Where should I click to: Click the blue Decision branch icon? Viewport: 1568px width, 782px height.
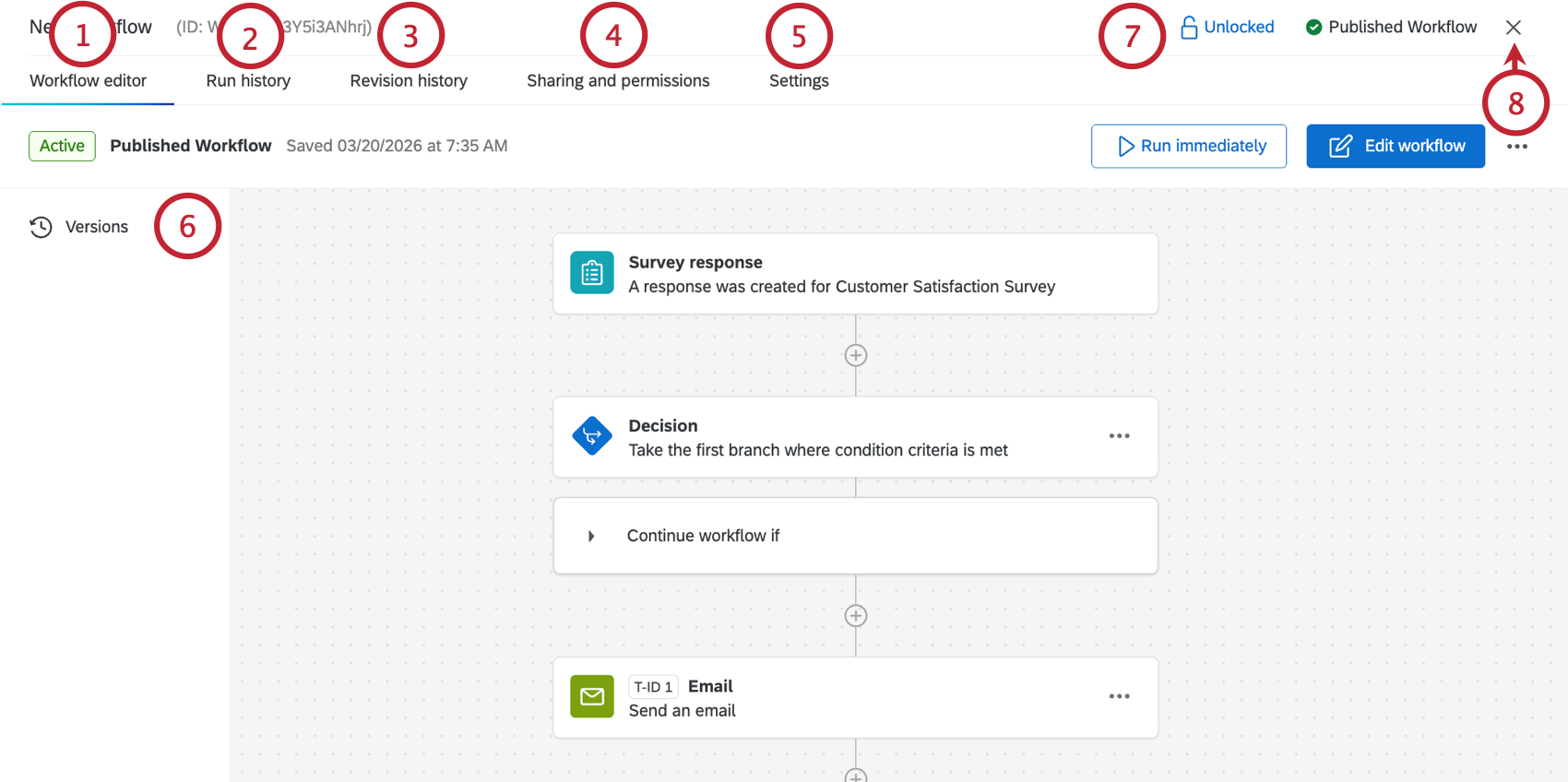pos(592,436)
